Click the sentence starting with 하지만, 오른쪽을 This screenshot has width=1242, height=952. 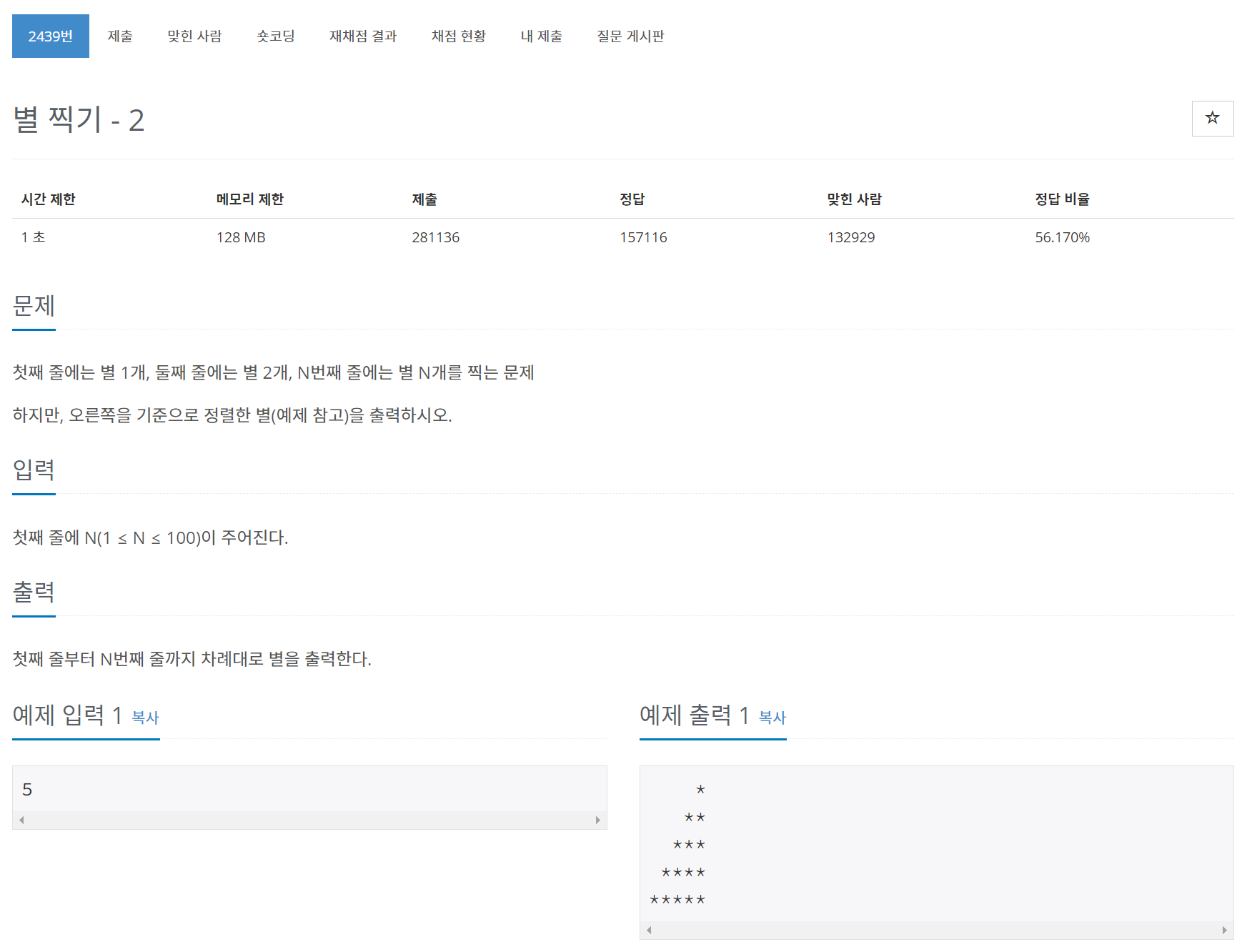point(232,415)
